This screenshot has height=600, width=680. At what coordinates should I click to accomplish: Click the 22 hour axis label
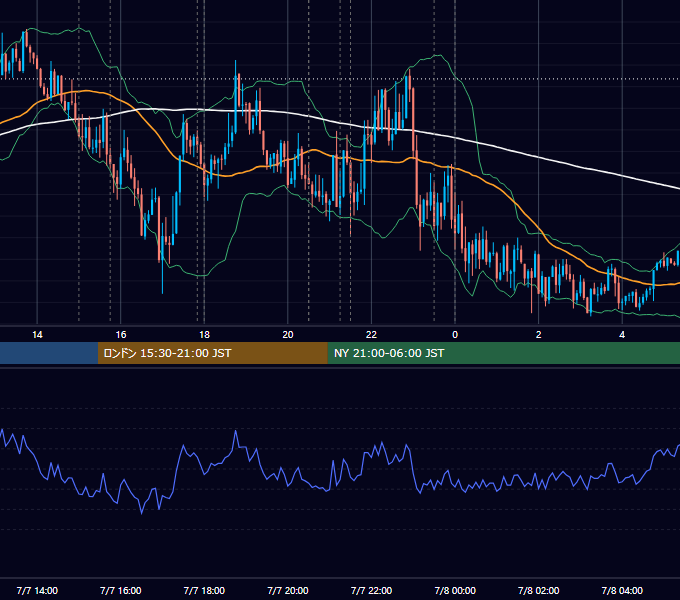coord(372,335)
